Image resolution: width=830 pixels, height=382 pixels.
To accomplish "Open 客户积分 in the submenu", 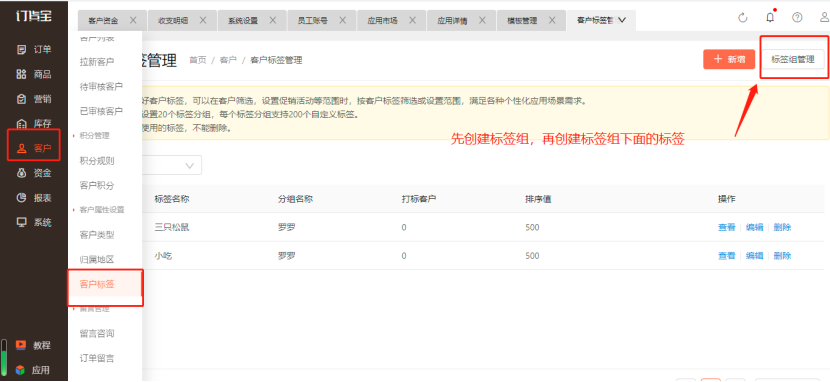I will click(97, 185).
